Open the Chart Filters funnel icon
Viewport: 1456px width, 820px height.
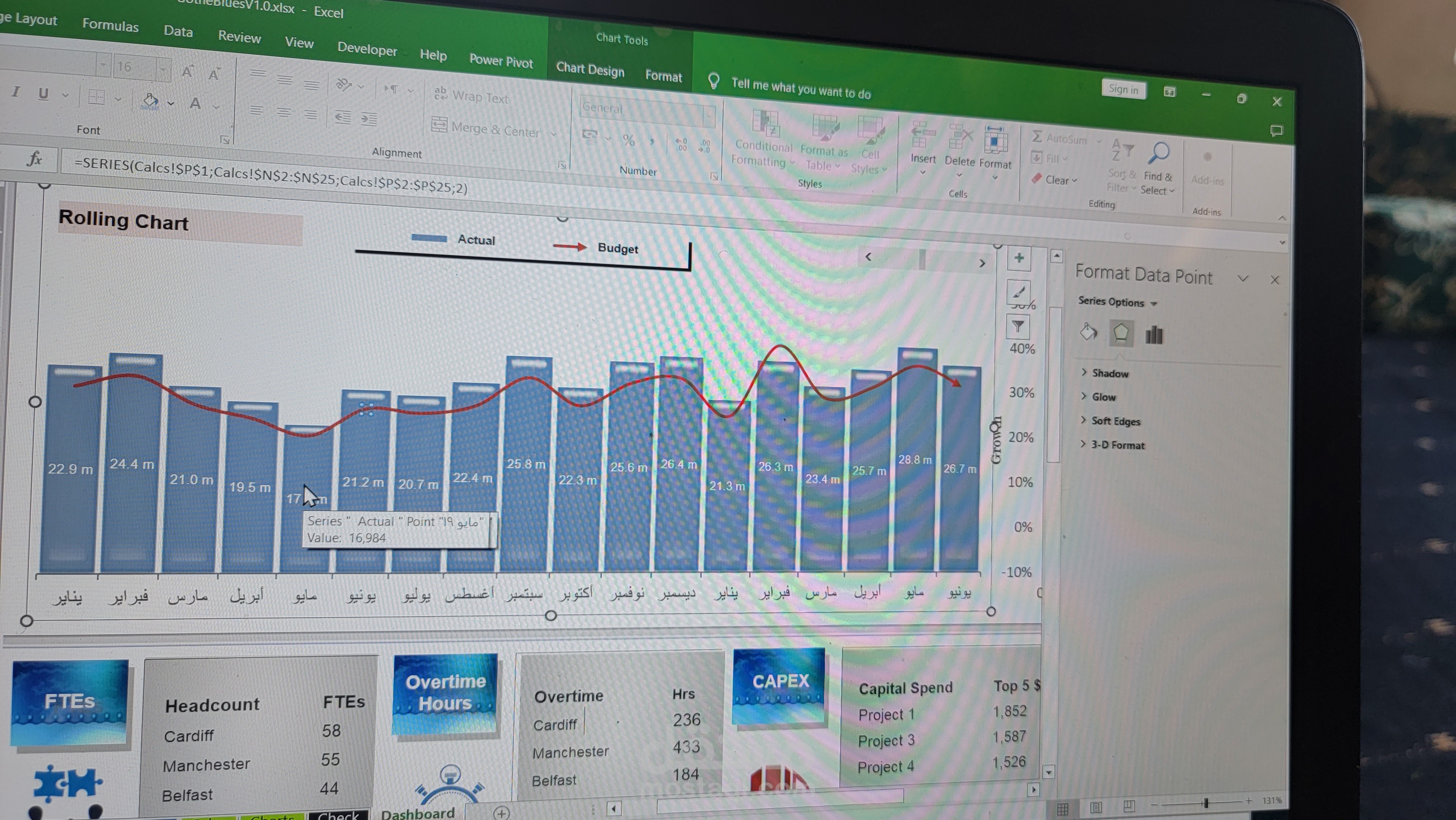(1018, 327)
